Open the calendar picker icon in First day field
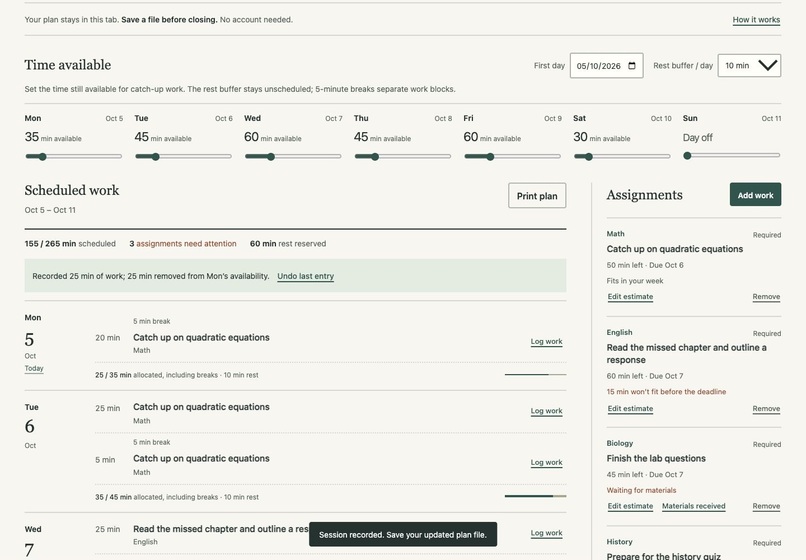Image resolution: width=806 pixels, height=560 pixels. point(632,66)
